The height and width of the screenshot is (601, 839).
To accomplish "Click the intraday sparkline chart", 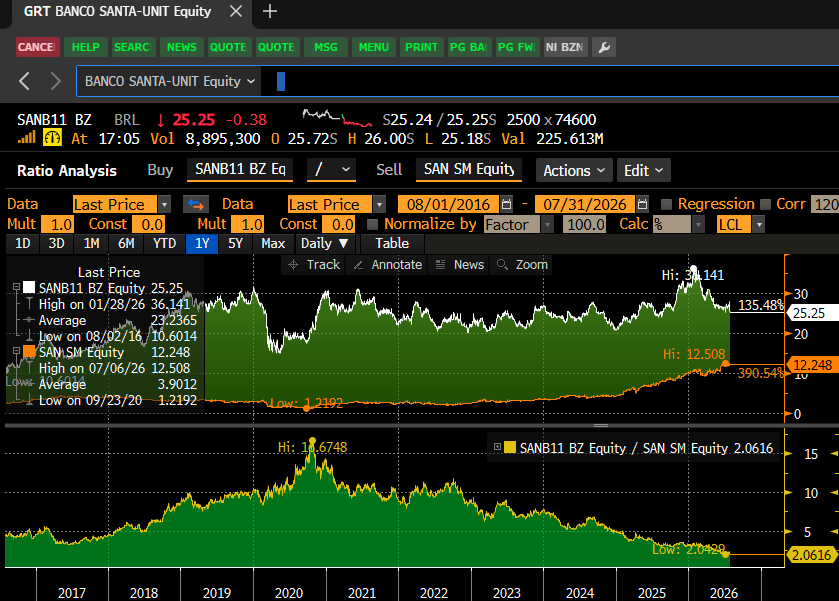I will 337,118.
